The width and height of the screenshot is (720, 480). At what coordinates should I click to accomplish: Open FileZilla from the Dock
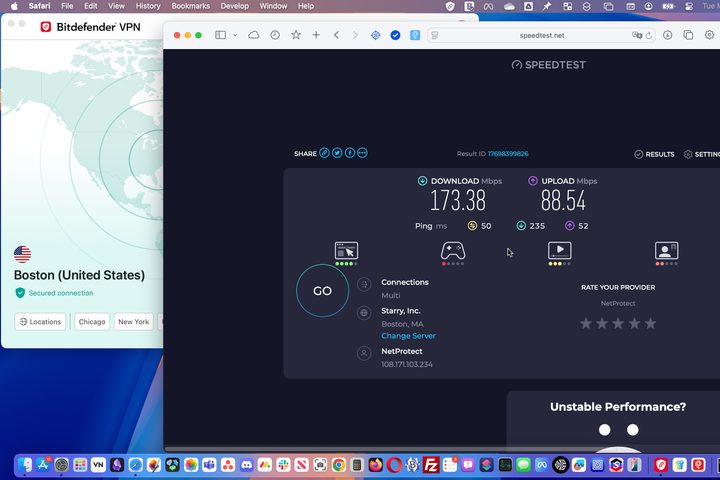pyautogui.click(x=431, y=465)
